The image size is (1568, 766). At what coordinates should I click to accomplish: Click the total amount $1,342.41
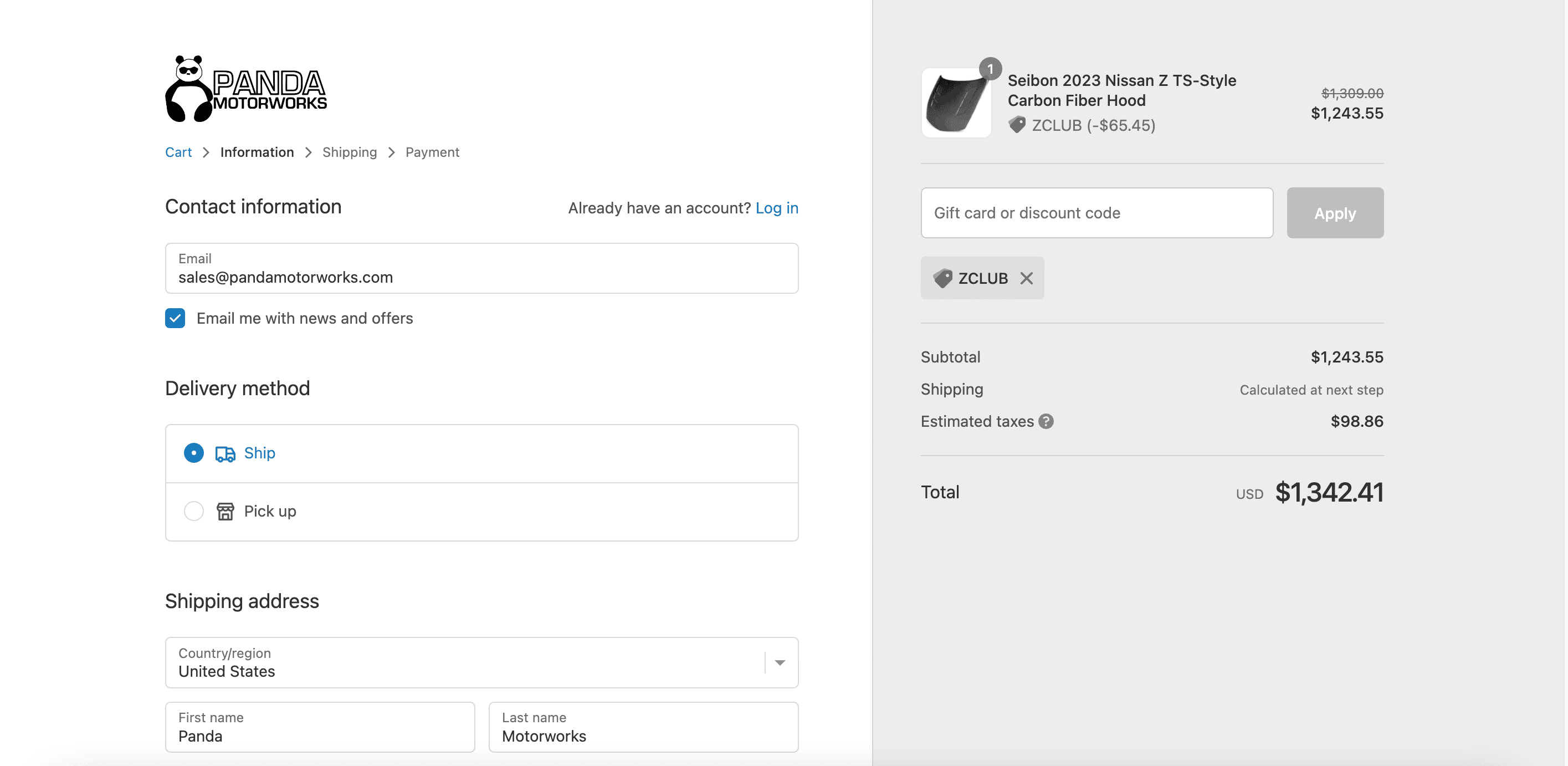click(1329, 492)
